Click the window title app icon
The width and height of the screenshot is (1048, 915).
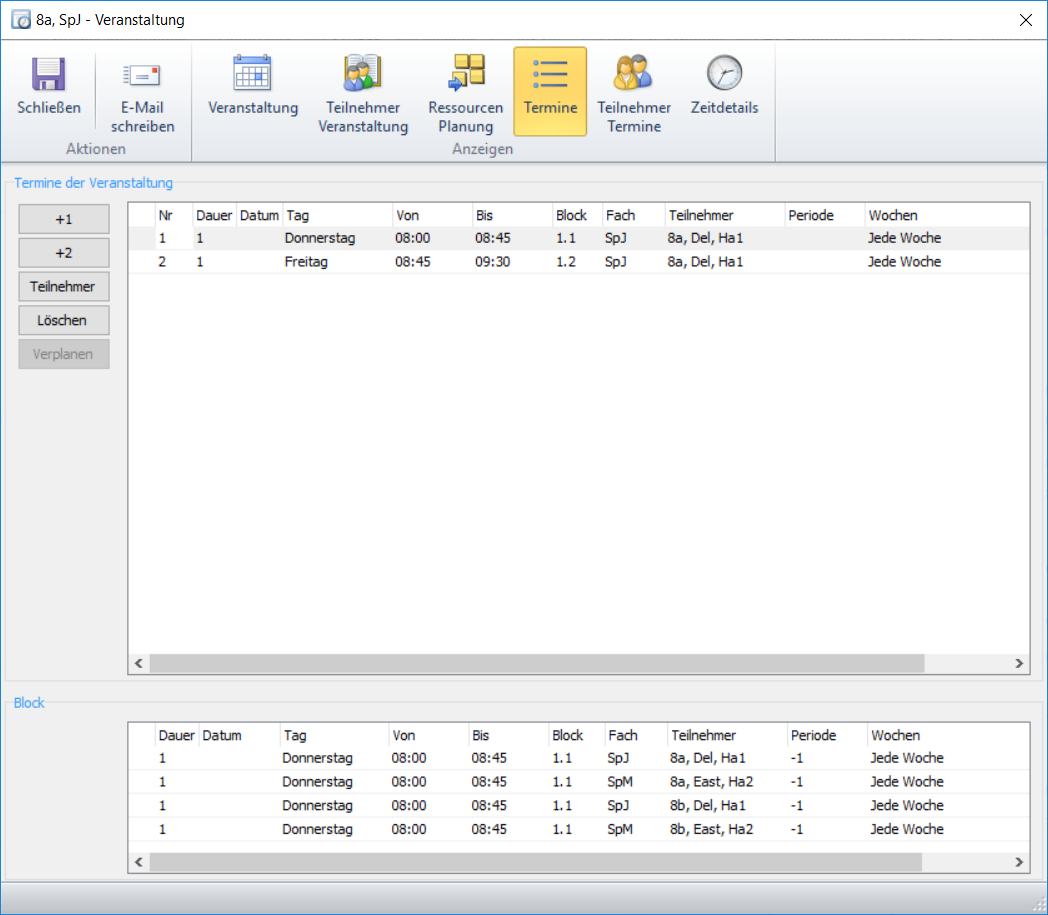21,19
